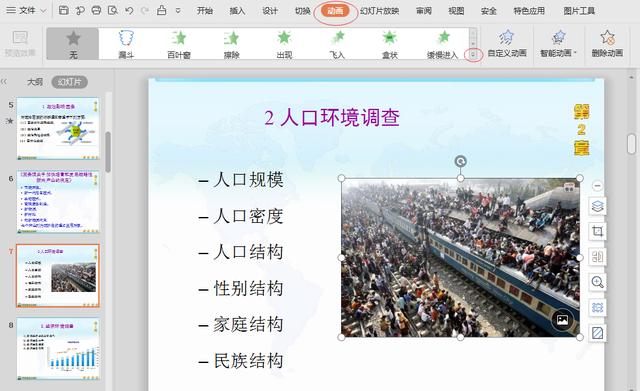Click the picture outline hatched icon
The width and height of the screenshot is (640, 391).
[597, 333]
